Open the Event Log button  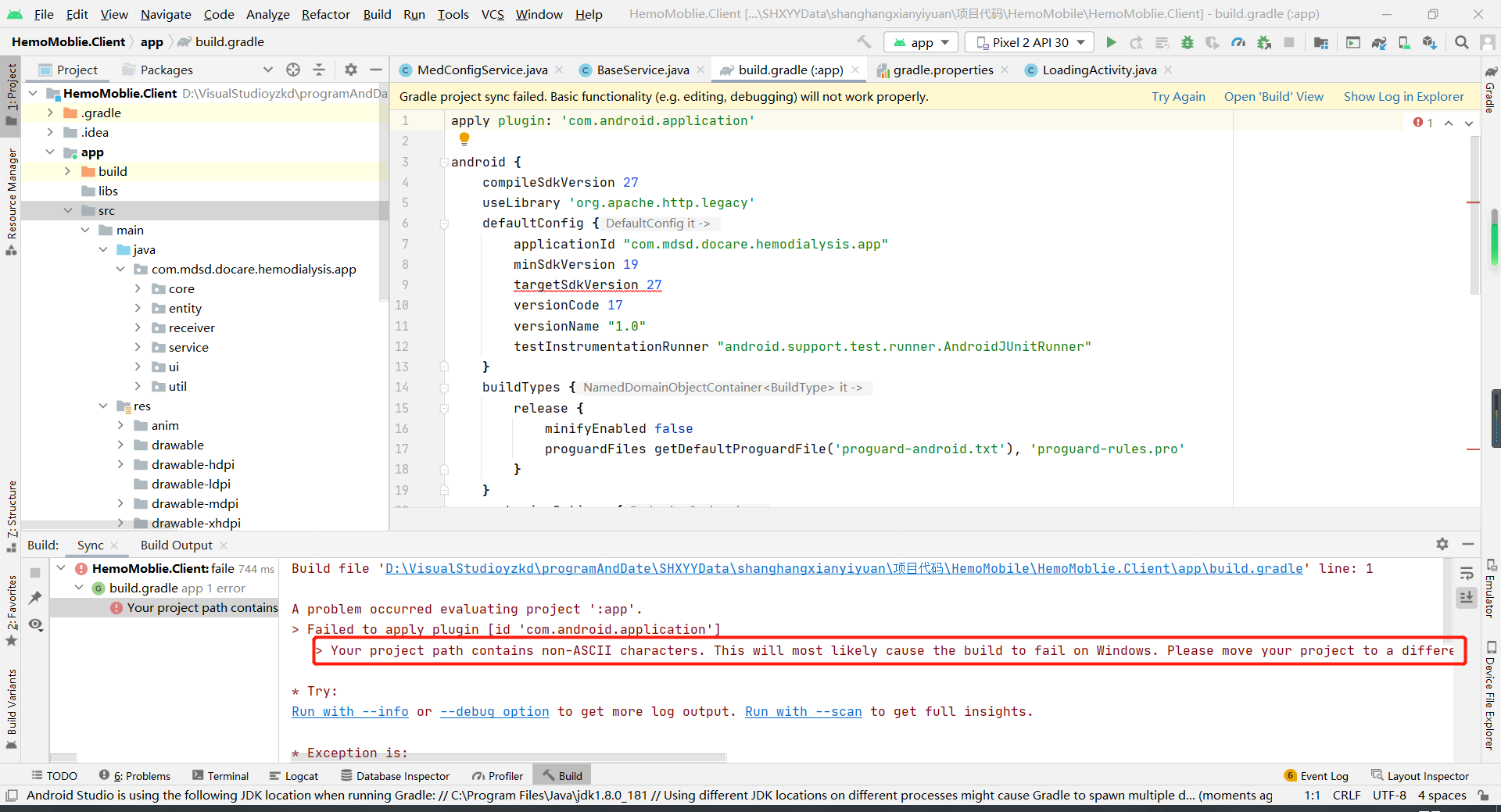(x=1317, y=775)
